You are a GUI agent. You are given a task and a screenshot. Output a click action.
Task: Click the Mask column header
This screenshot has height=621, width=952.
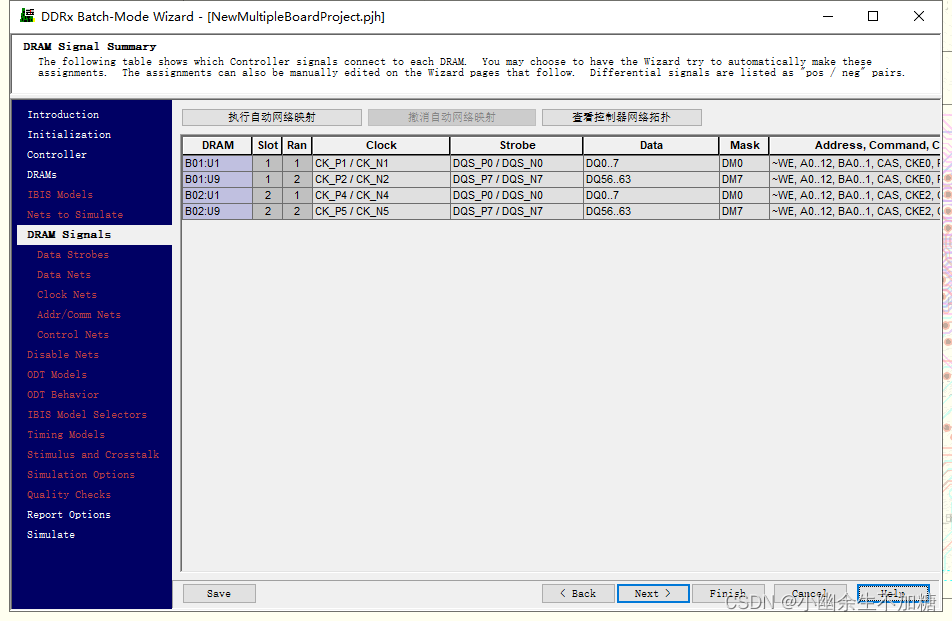pyautogui.click(x=744, y=146)
